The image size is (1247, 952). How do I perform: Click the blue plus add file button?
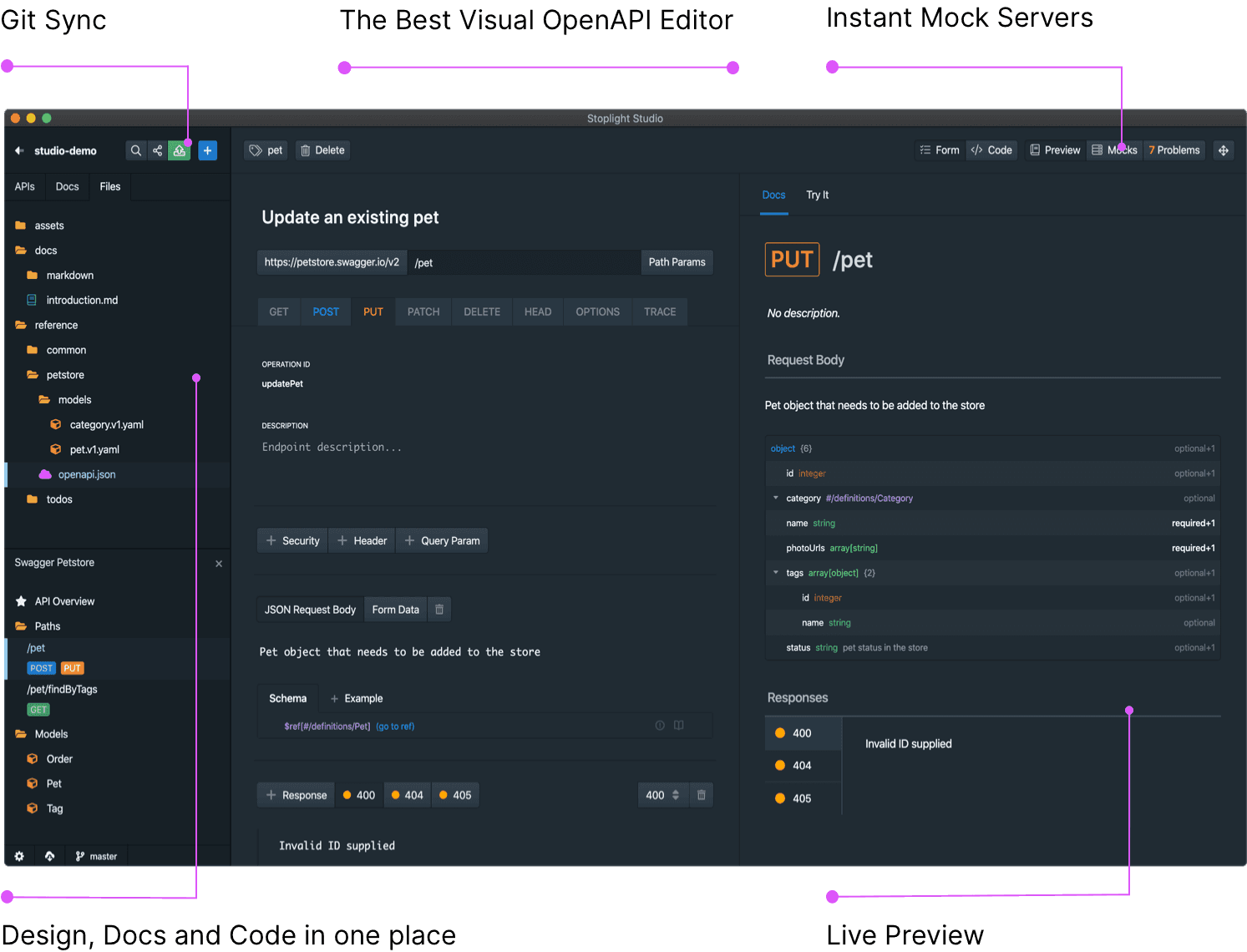[207, 151]
